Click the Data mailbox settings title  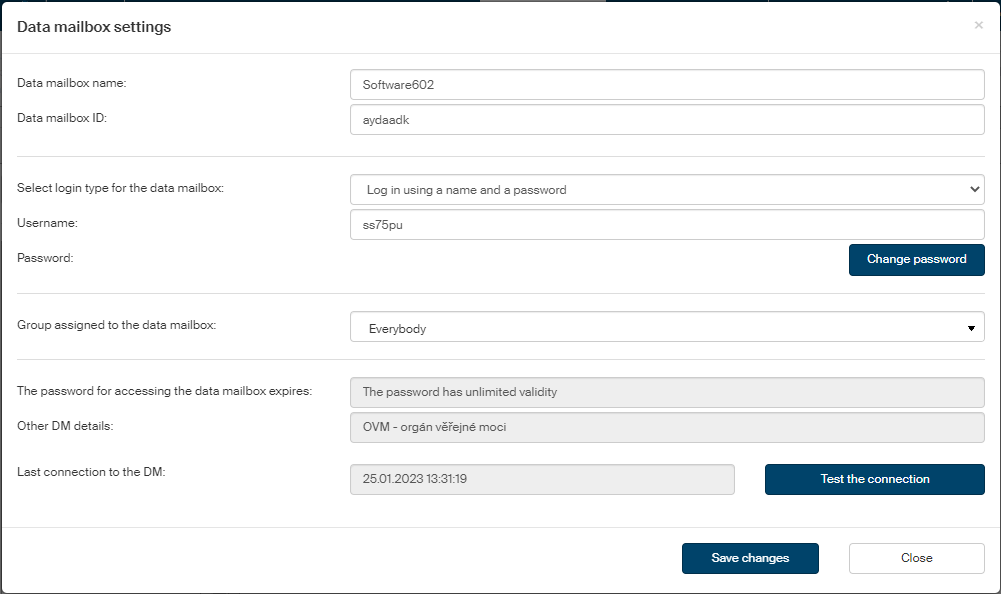(94, 27)
